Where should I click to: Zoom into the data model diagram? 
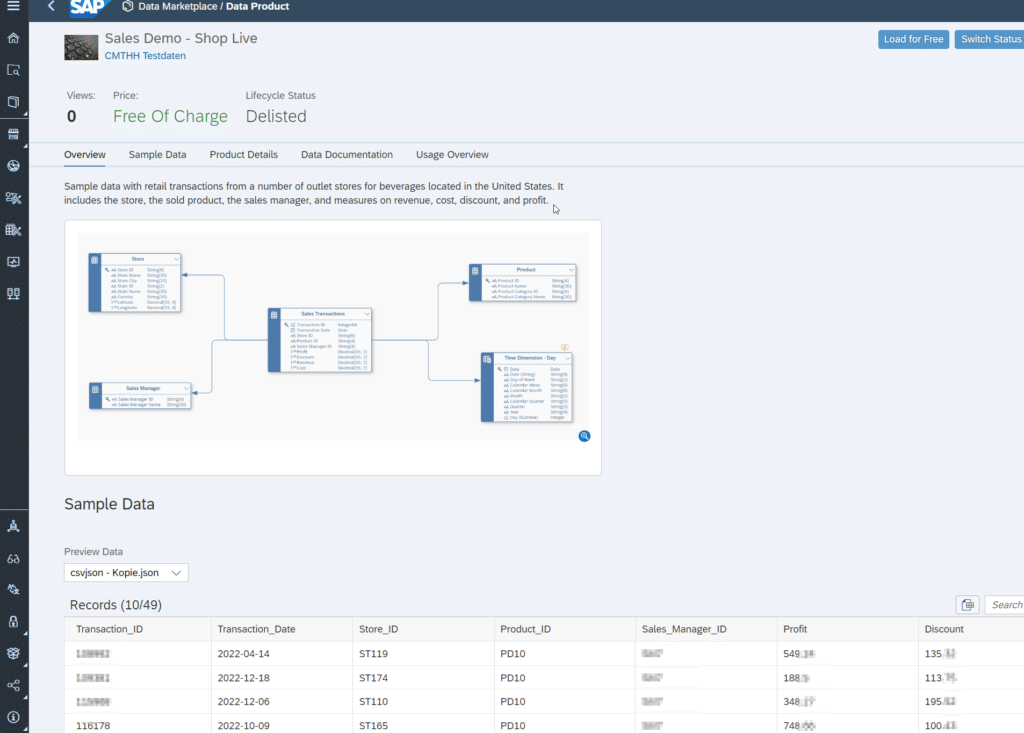584,436
